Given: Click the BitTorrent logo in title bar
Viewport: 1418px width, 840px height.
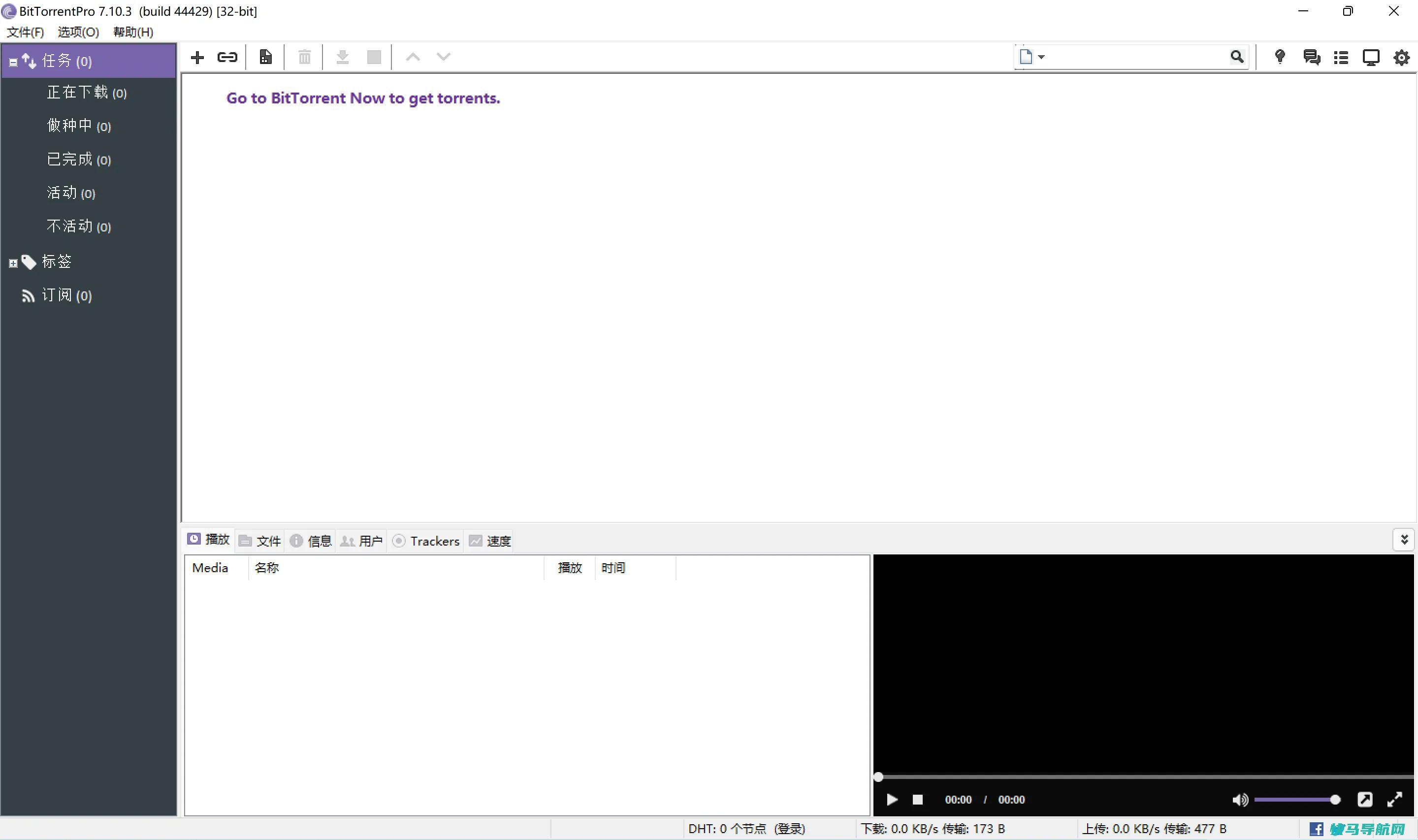Looking at the screenshot, I should pos(9,11).
